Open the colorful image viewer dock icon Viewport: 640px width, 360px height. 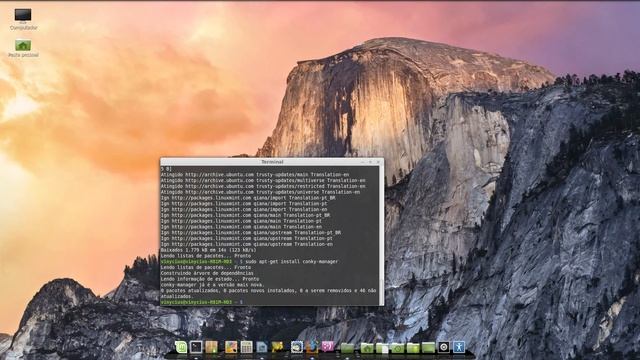(231, 347)
